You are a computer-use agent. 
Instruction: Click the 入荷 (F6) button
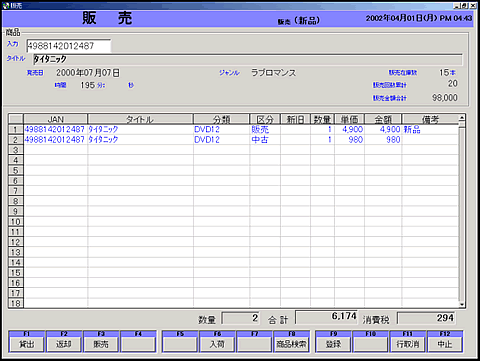click(x=217, y=344)
